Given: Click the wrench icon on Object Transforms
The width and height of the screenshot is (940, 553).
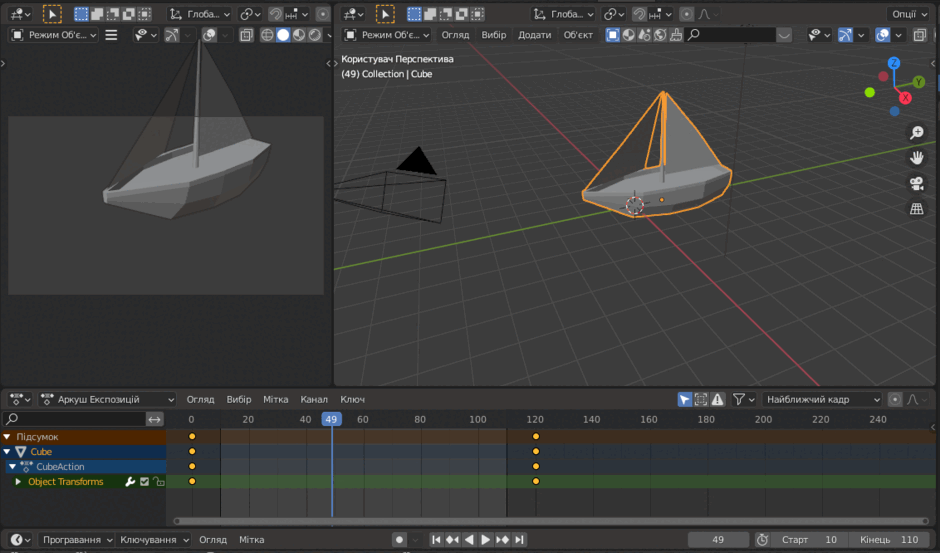Looking at the screenshot, I should pos(129,482).
